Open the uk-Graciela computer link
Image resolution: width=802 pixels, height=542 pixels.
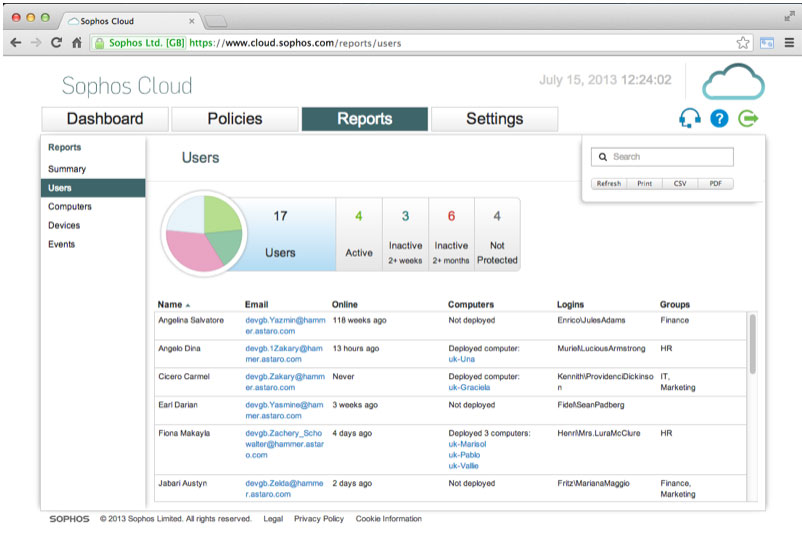(469, 387)
